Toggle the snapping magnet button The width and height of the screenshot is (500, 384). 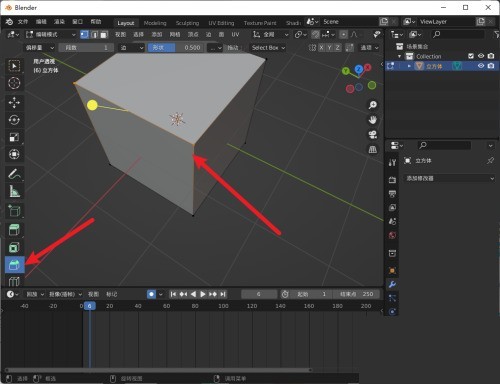click(315, 34)
